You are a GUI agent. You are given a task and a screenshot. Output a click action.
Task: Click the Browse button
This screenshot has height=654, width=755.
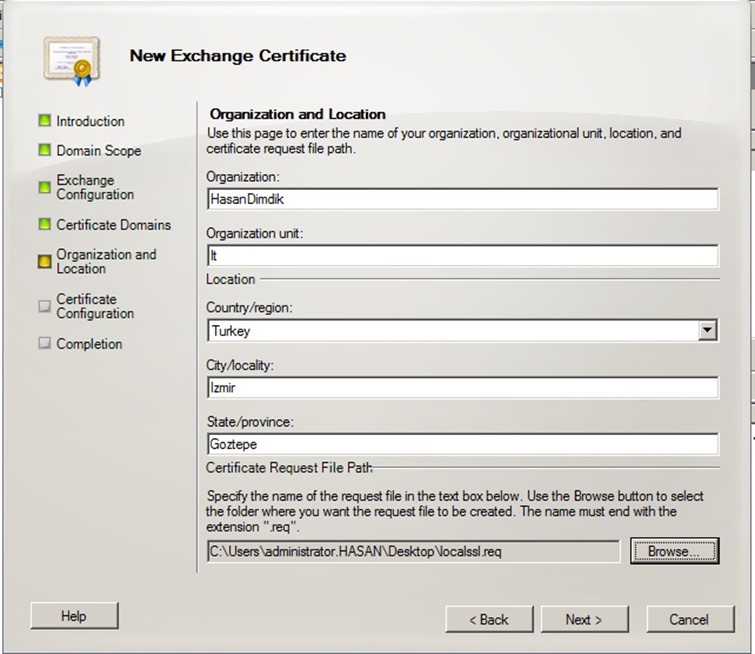(674, 551)
